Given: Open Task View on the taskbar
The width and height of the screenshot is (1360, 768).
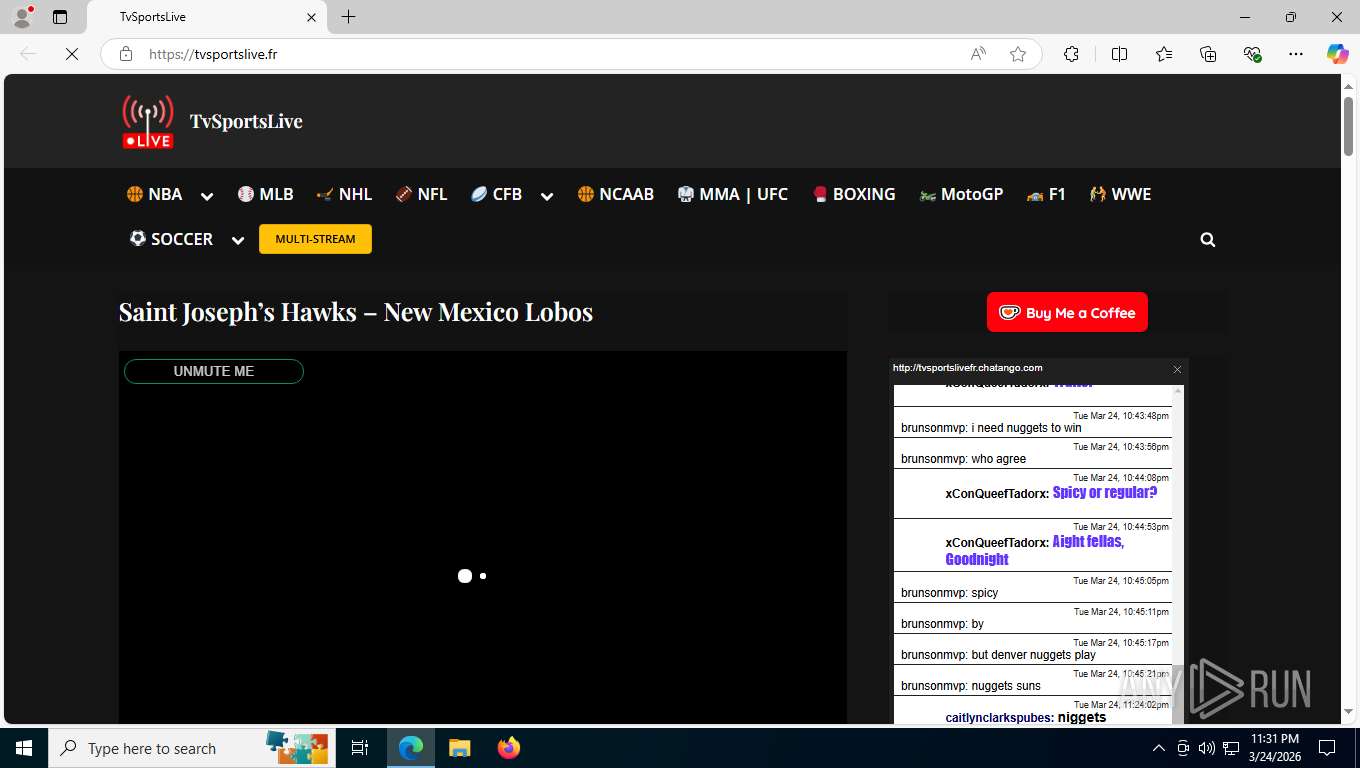Looking at the screenshot, I should tap(360, 748).
